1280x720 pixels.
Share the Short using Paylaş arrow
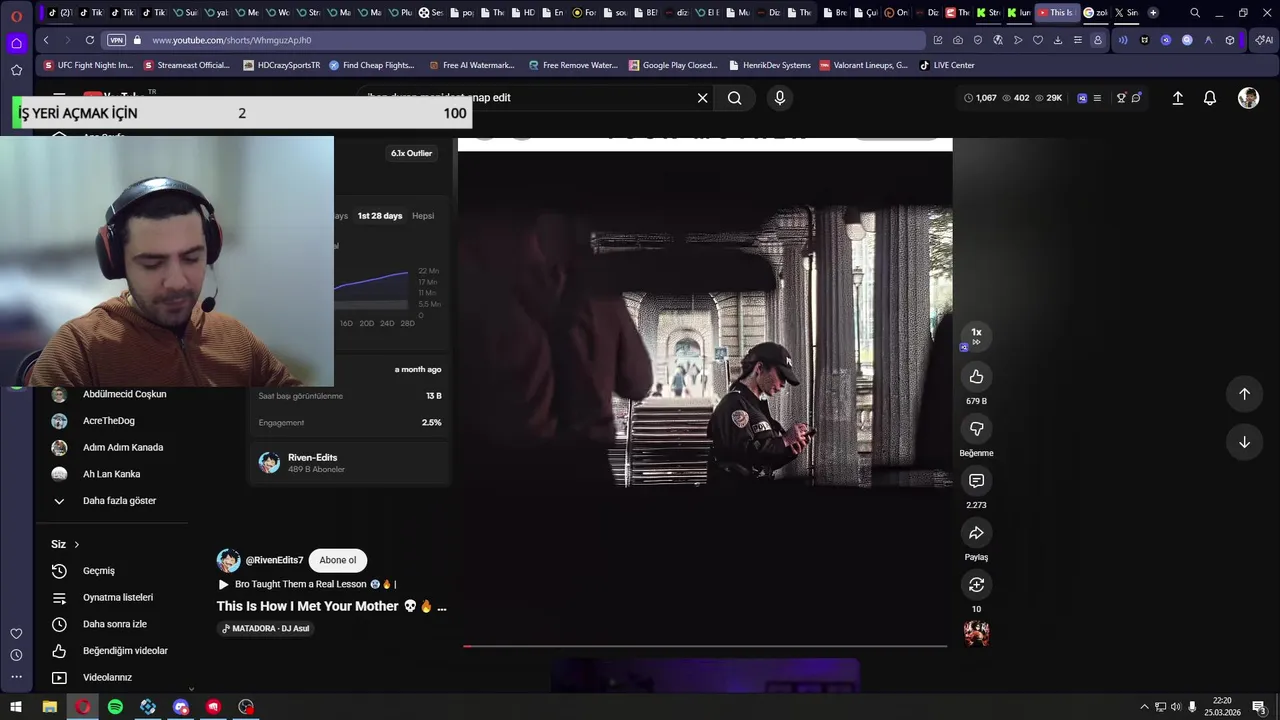(976, 533)
